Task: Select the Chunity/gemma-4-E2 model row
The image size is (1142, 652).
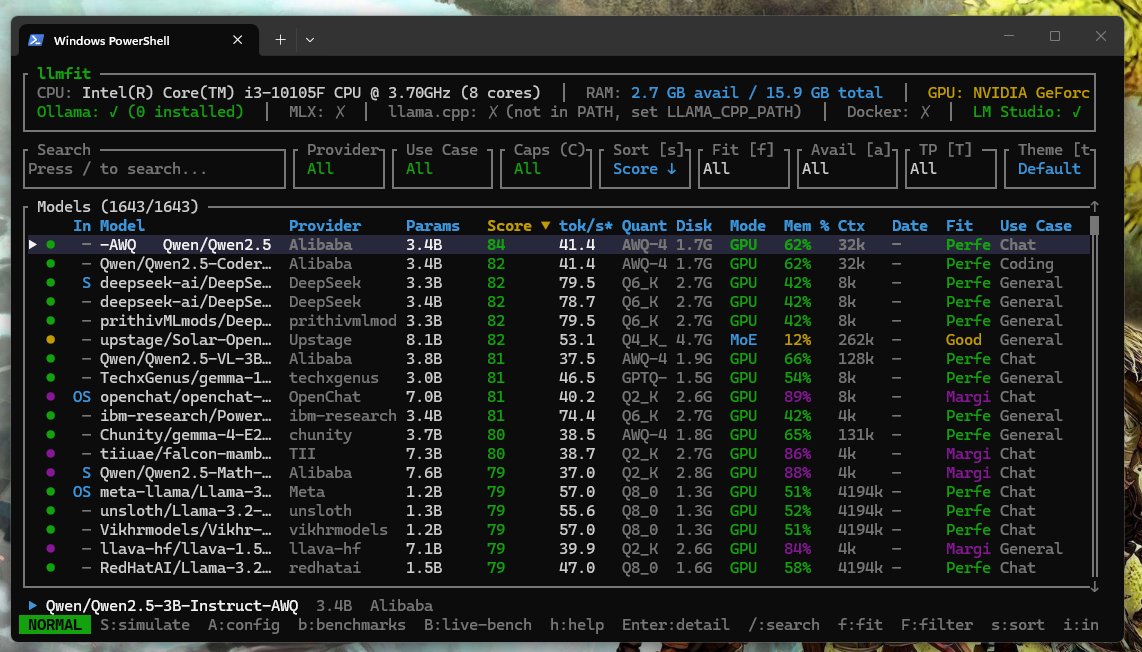Action: click(x=559, y=434)
